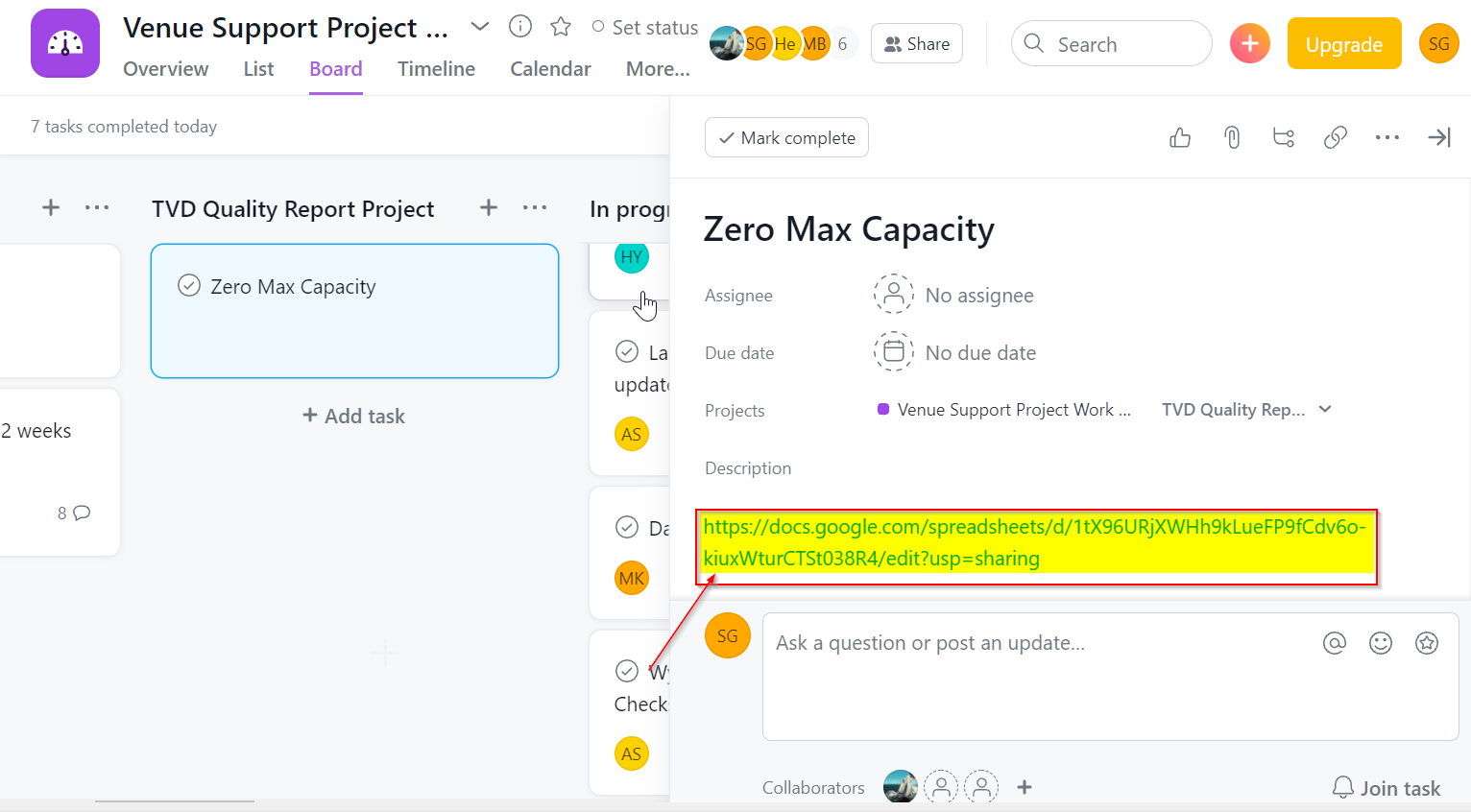
Task: Star the project as favorite
Action: pos(561,27)
